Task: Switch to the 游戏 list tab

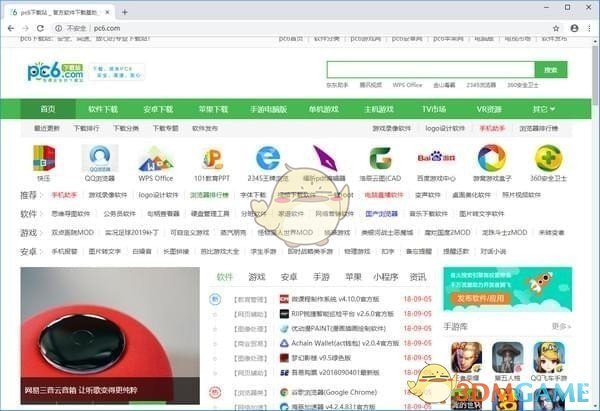Action: pyautogui.click(x=256, y=277)
